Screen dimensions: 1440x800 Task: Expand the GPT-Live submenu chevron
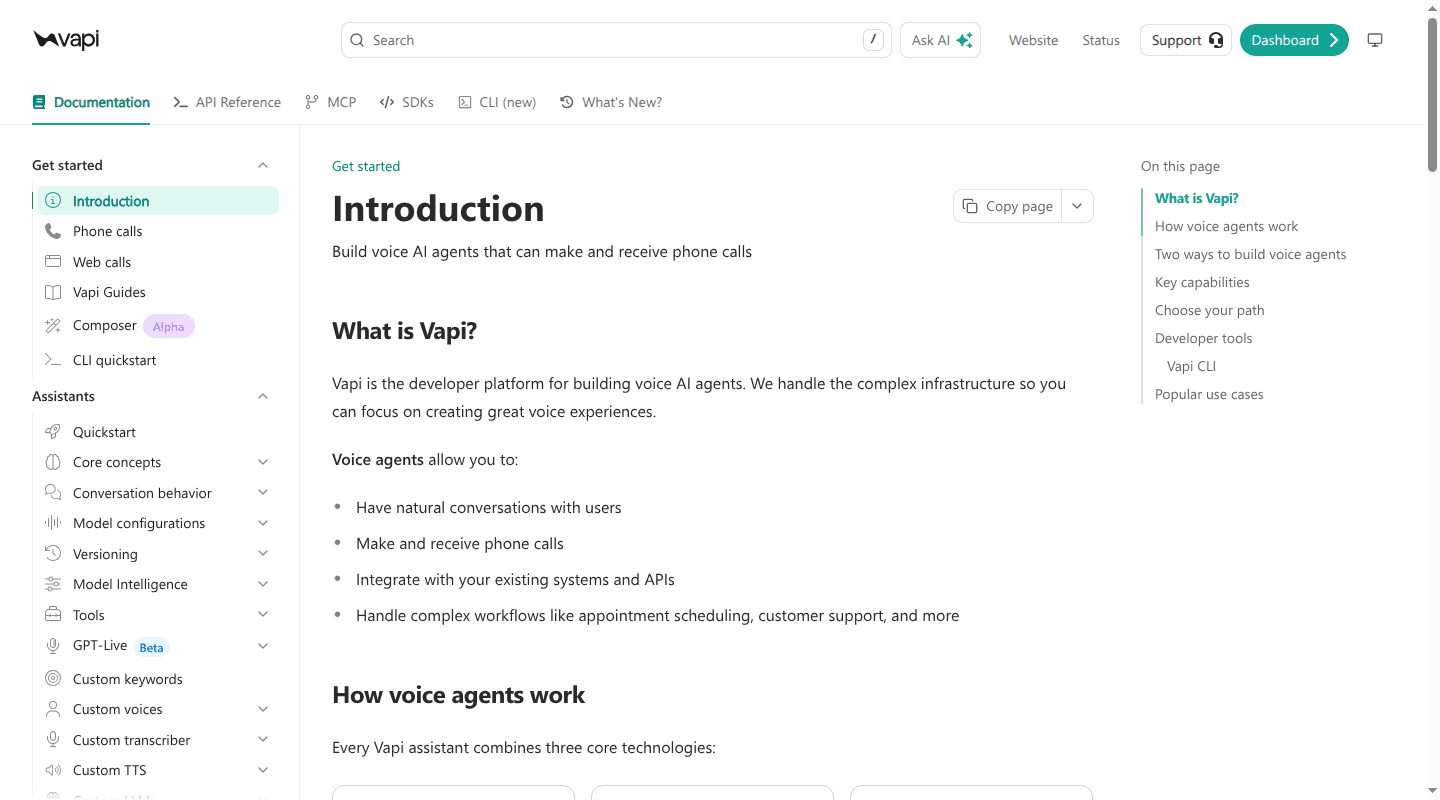point(263,646)
